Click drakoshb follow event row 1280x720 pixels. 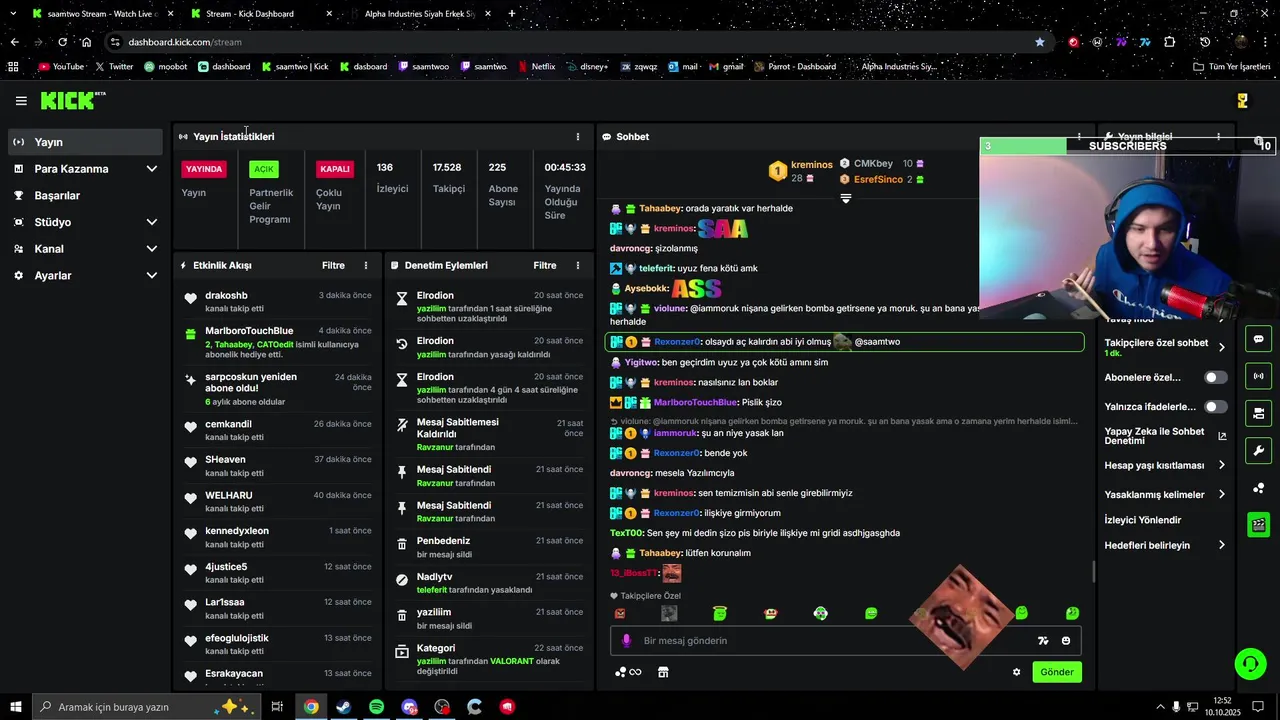pyautogui.click(x=279, y=302)
